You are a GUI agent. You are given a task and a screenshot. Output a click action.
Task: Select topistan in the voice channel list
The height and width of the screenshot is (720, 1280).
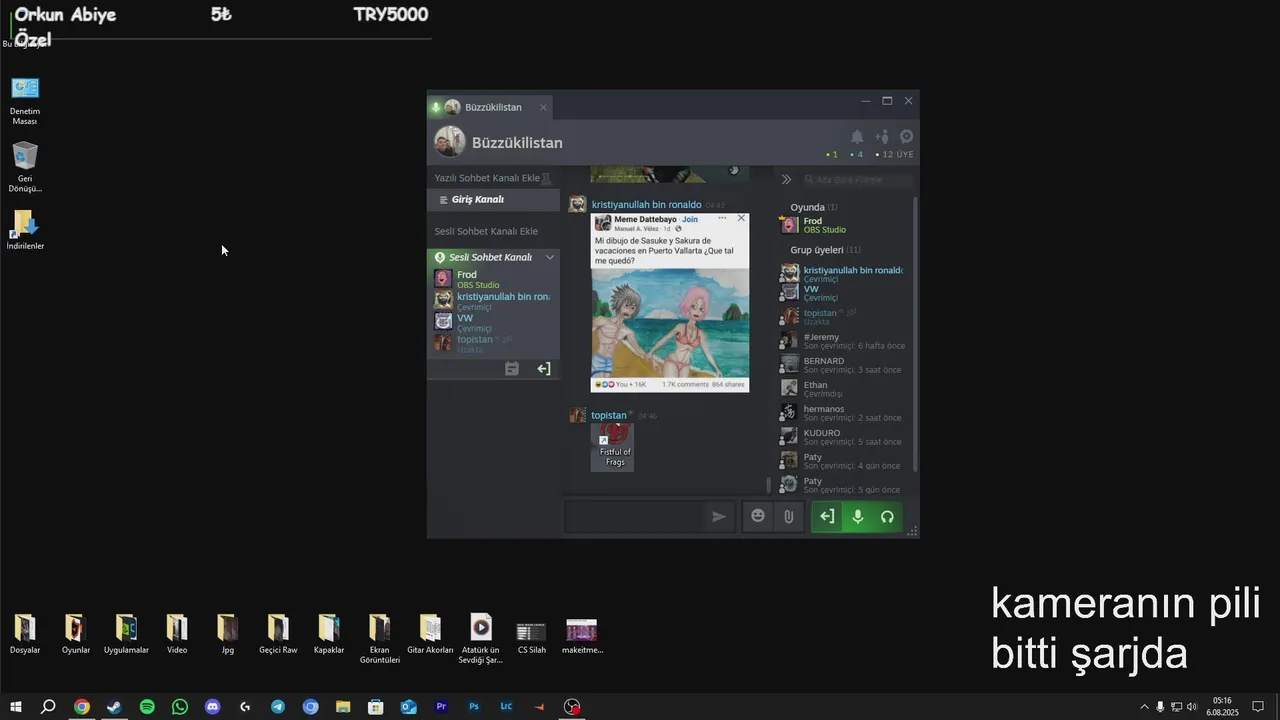[493, 344]
